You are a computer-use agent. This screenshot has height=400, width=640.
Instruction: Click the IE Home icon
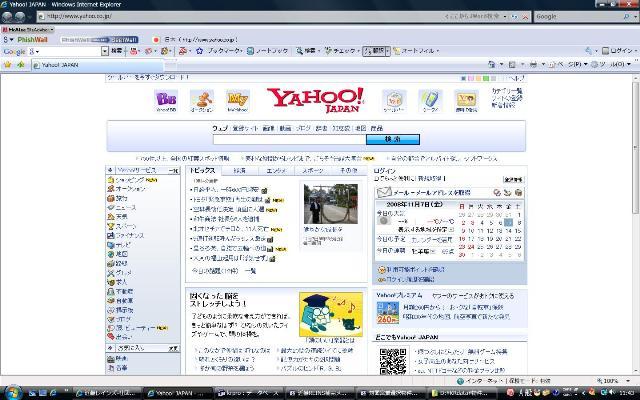(492, 64)
